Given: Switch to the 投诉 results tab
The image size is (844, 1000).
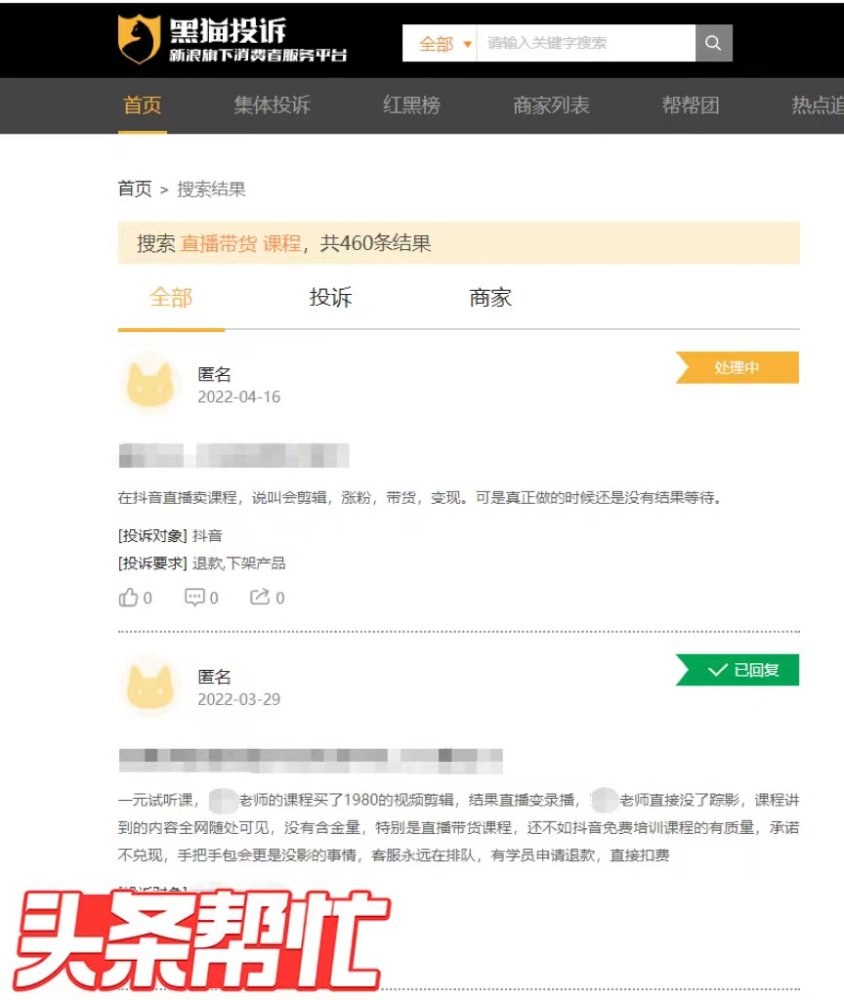Looking at the screenshot, I should click(x=330, y=298).
